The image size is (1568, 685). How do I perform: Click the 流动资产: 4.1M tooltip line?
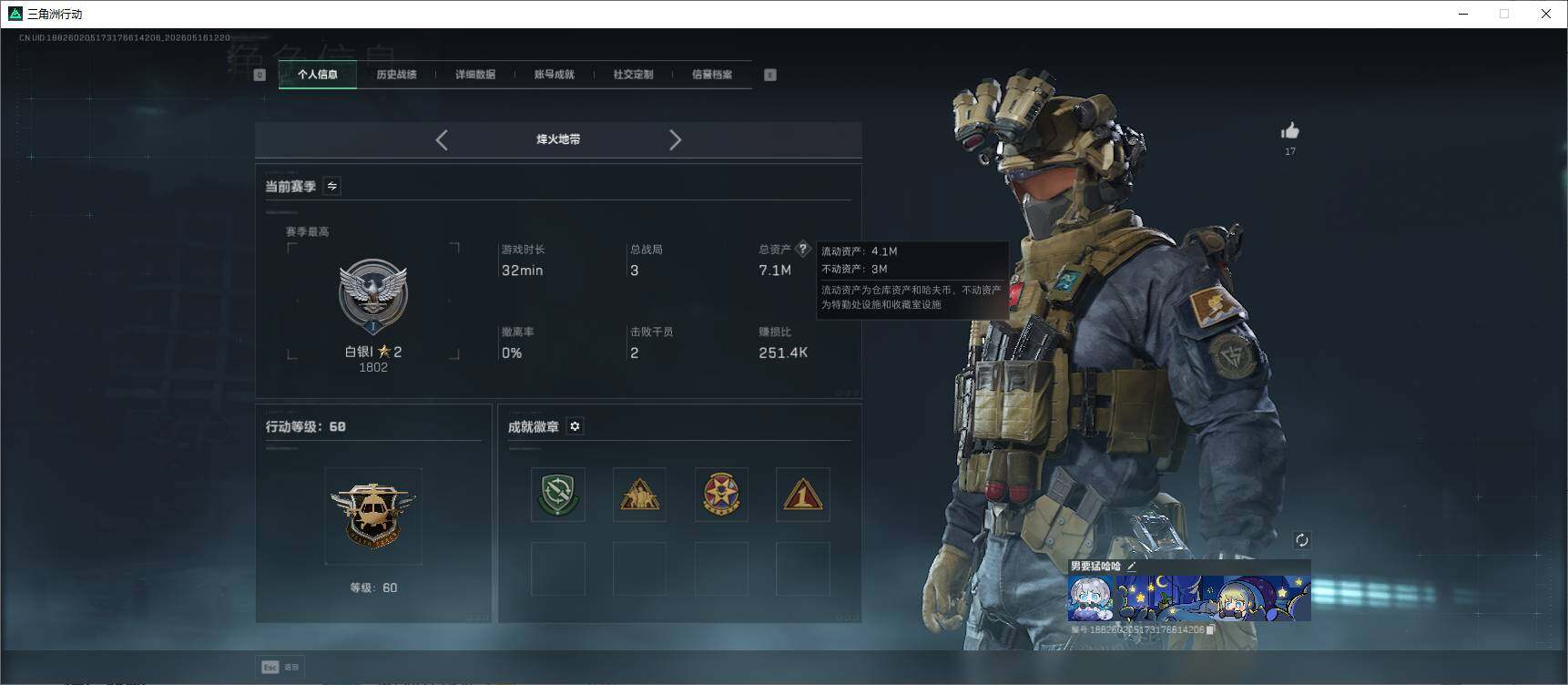(860, 251)
